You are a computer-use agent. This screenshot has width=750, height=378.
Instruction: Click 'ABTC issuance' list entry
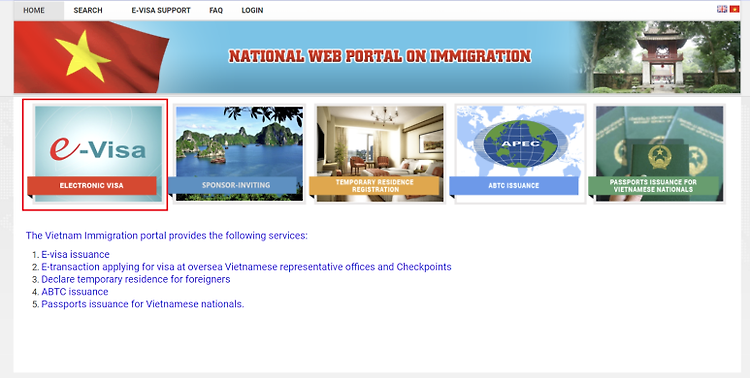[x=75, y=291]
